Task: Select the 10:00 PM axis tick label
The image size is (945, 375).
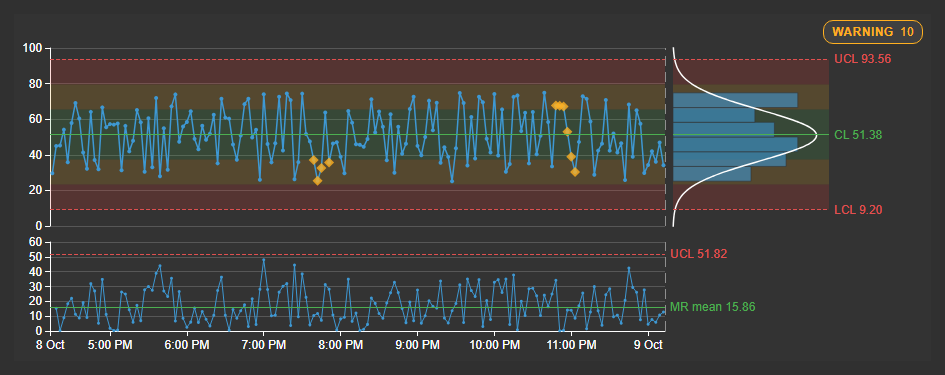Action: tap(494, 345)
